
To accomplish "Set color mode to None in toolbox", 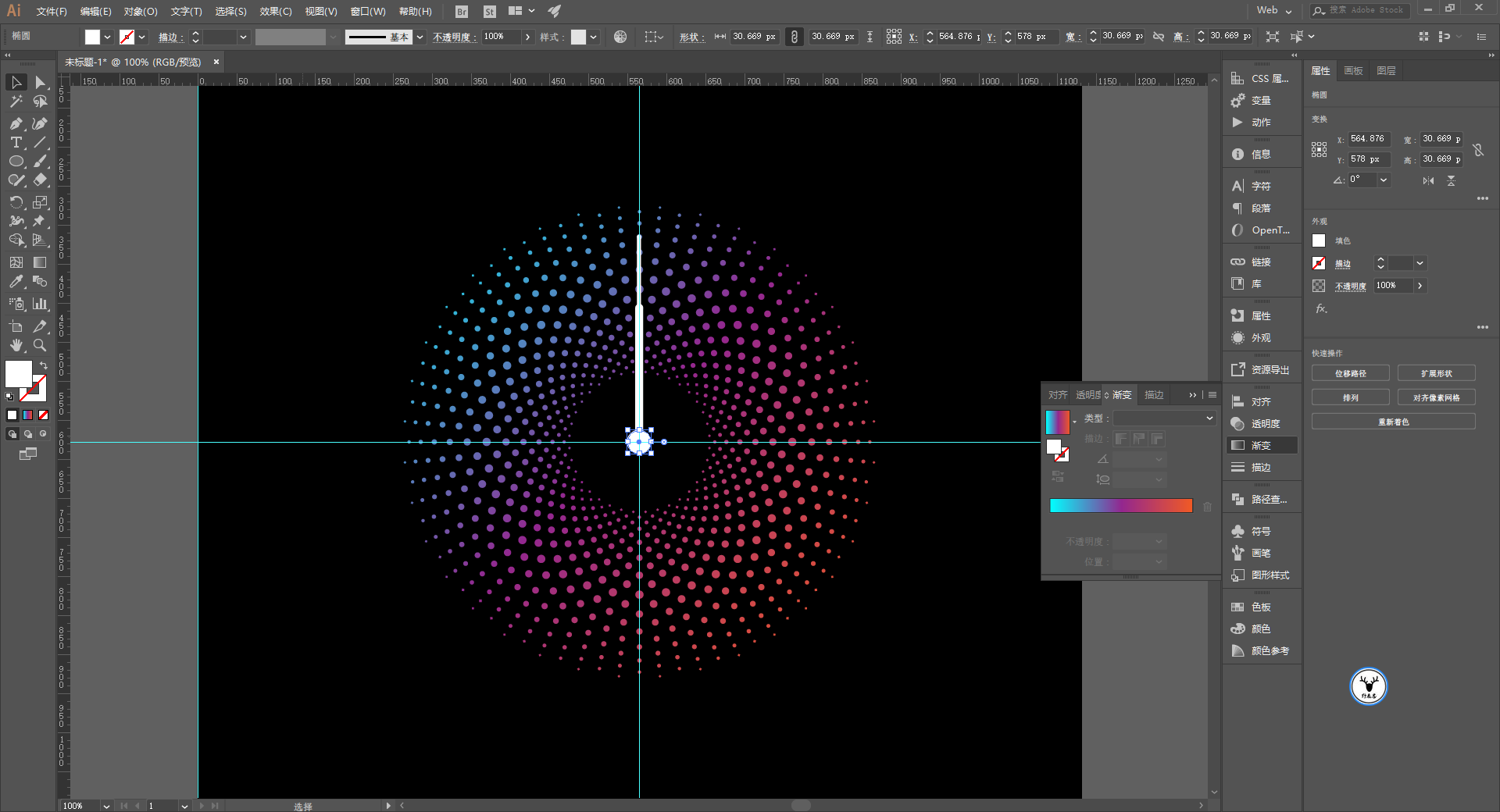I will [44, 415].
